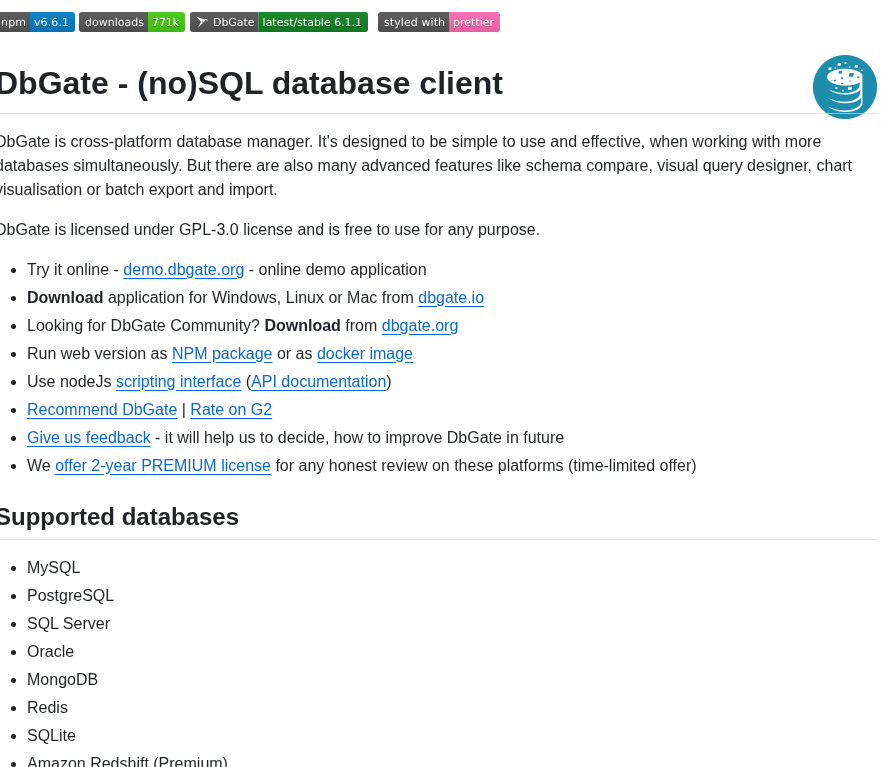The width and height of the screenshot is (881, 767).
Task: Open the demo.dbgate.org link
Action: tap(184, 270)
